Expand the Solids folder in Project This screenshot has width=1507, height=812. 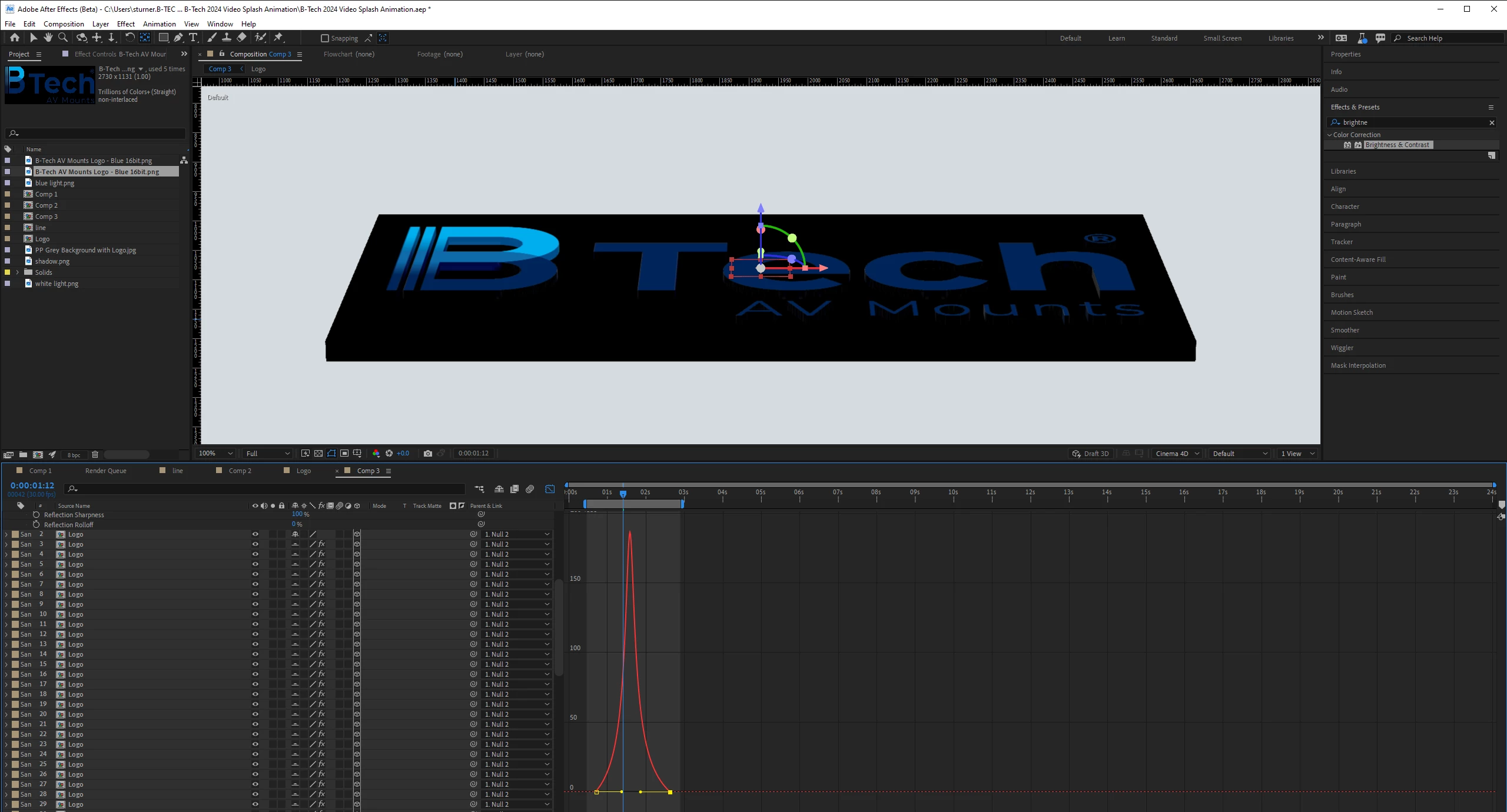point(17,272)
